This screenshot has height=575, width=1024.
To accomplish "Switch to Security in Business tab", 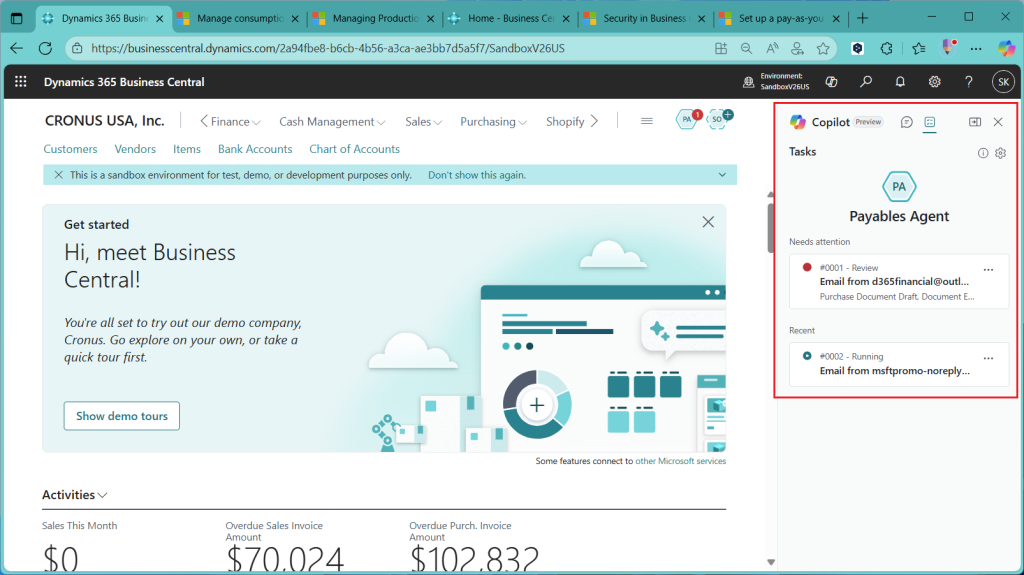I will click(x=644, y=18).
